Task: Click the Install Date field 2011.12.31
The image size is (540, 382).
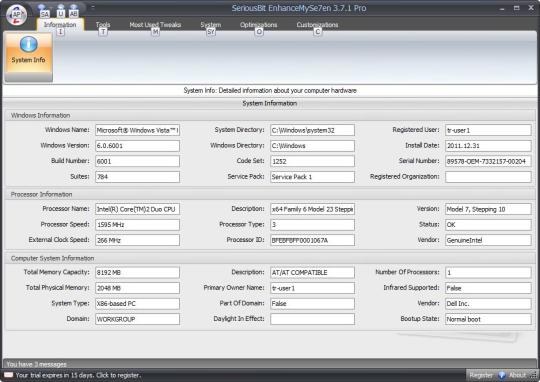Action: (x=488, y=146)
